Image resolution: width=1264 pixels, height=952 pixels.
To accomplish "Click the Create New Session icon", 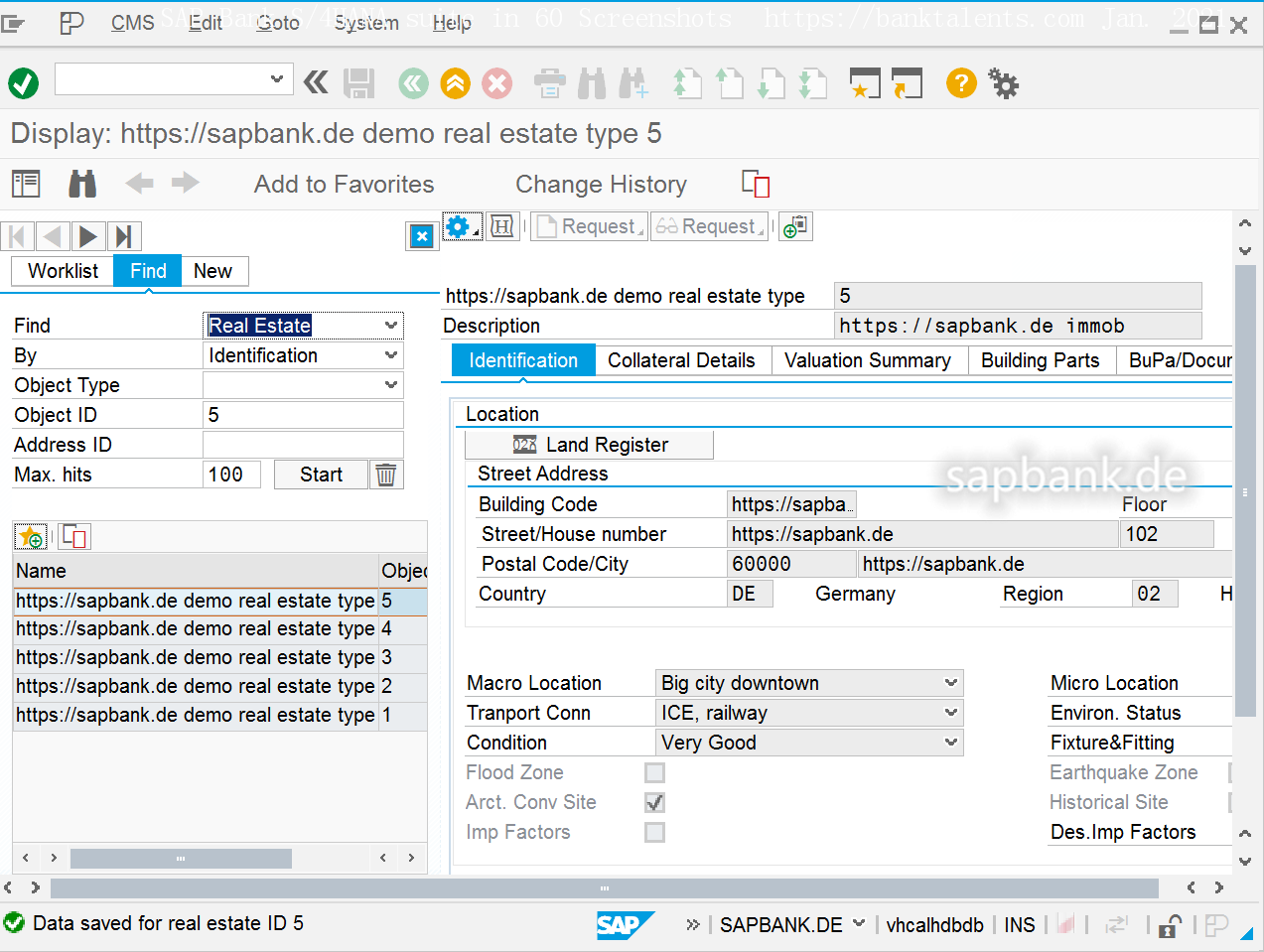I will (865, 83).
